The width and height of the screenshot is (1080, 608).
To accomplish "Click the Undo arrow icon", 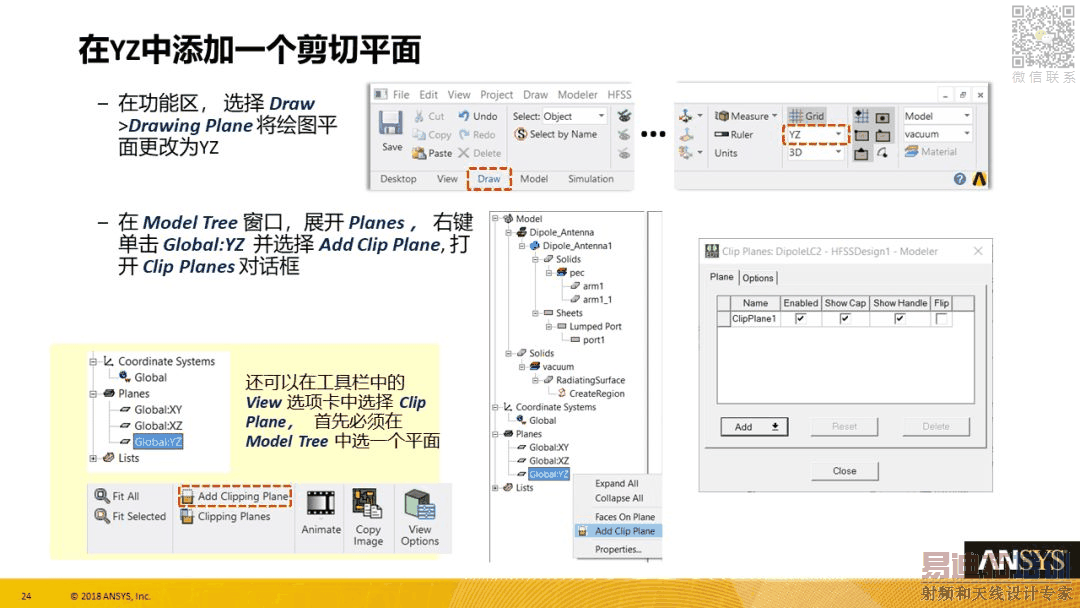I will click(464, 116).
